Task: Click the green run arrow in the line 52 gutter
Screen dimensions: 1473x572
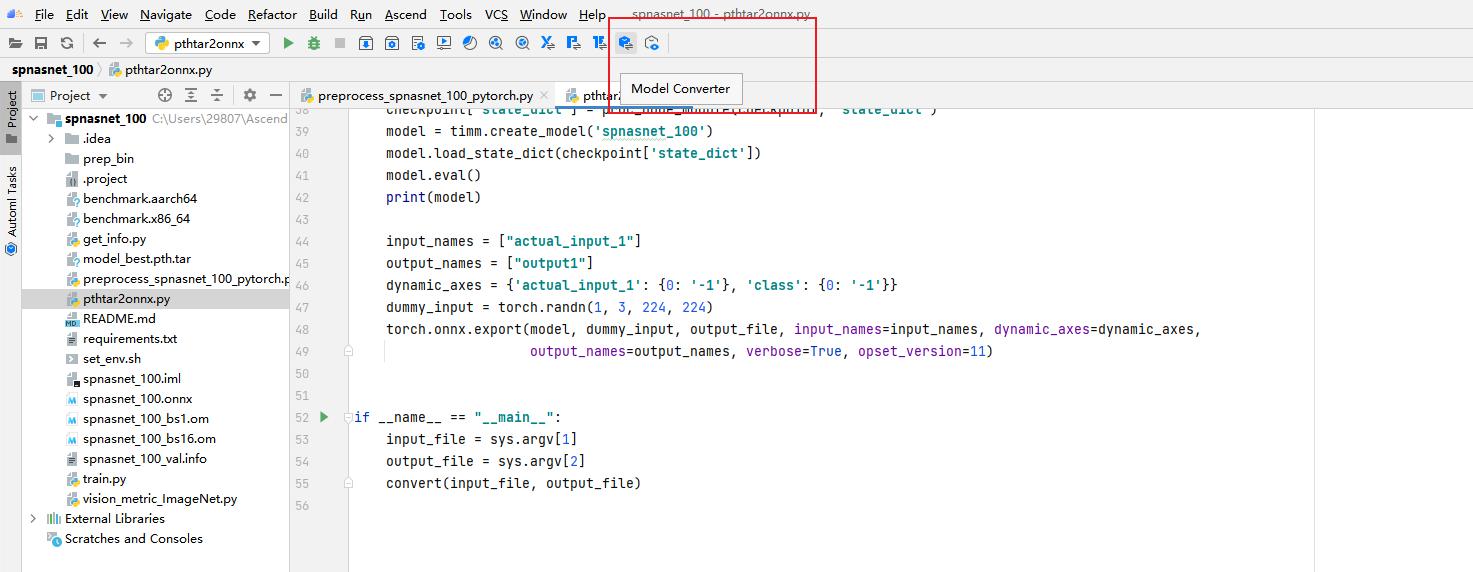Action: 324,417
